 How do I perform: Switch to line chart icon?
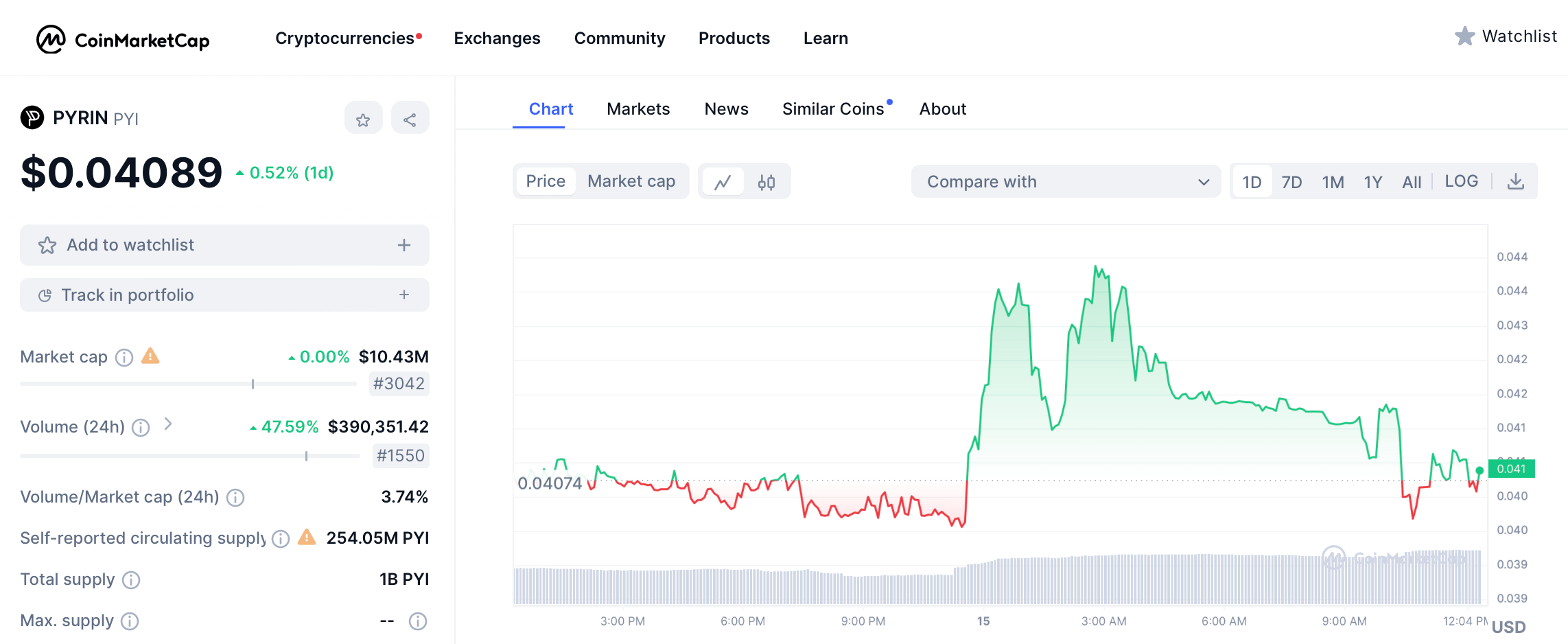pos(723,182)
